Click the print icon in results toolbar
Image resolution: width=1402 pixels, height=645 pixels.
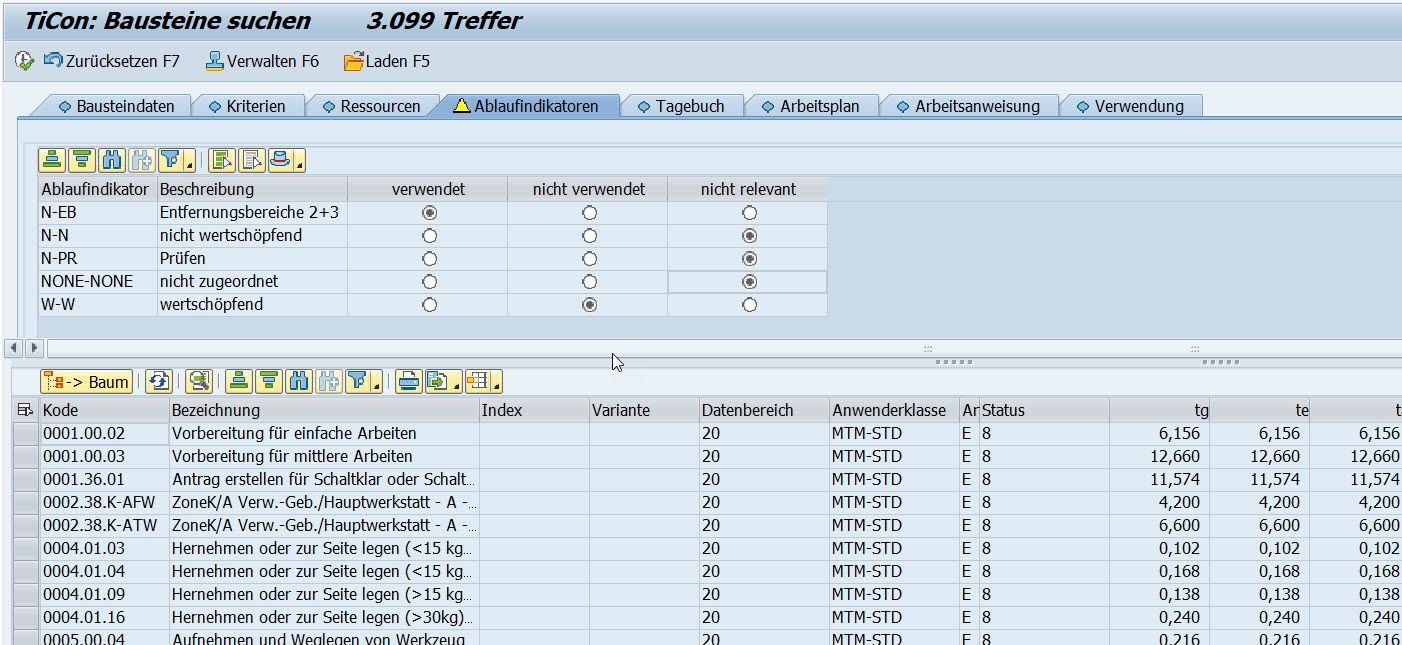pos(407,381)
